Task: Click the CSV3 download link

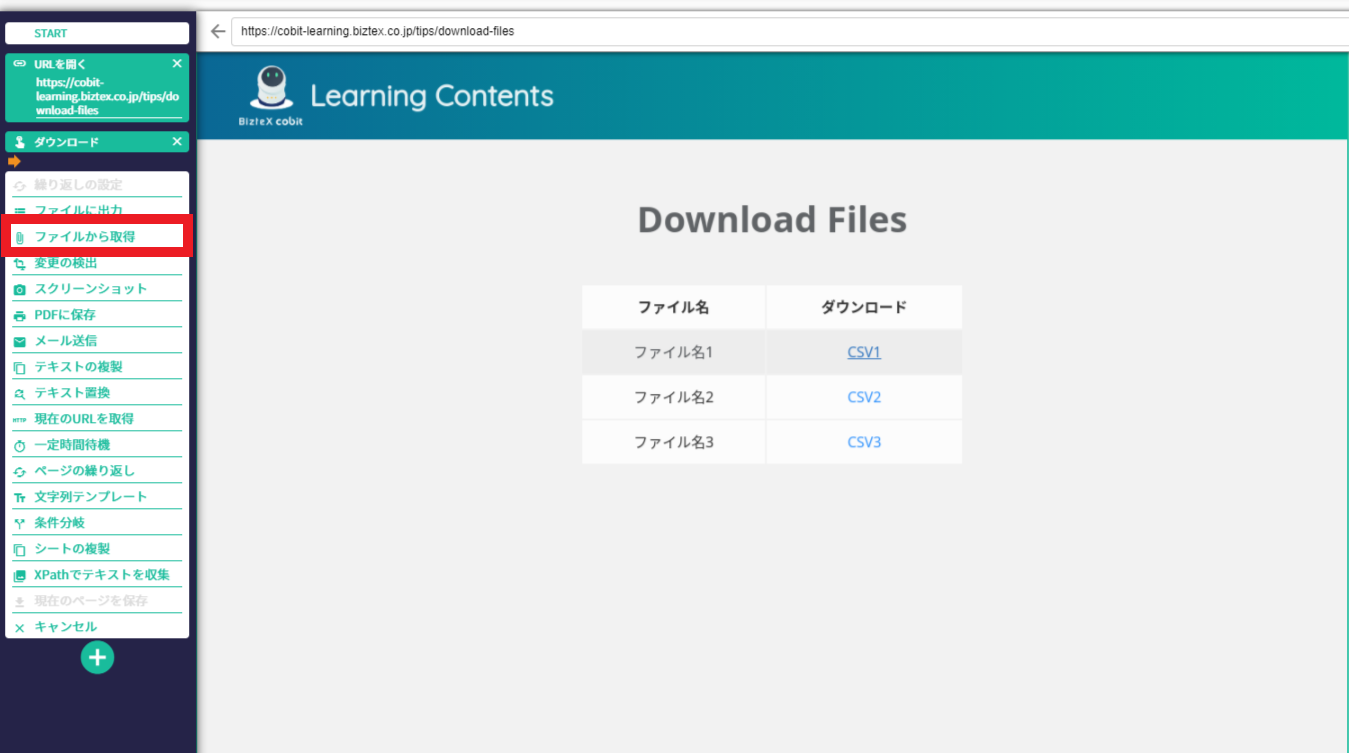Action: 864,442
